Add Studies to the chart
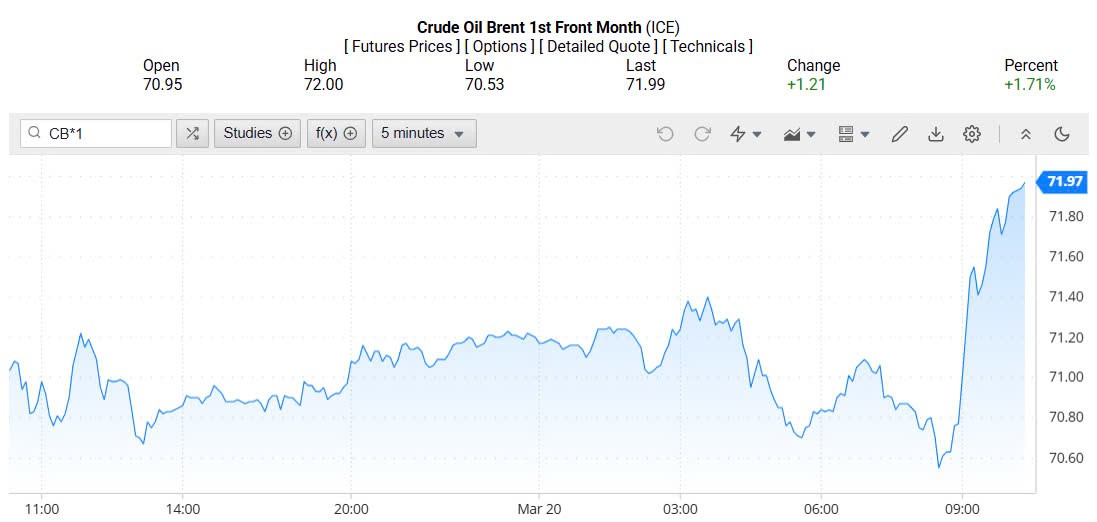Screen dimensions: 1097x522 click(257, 133)
